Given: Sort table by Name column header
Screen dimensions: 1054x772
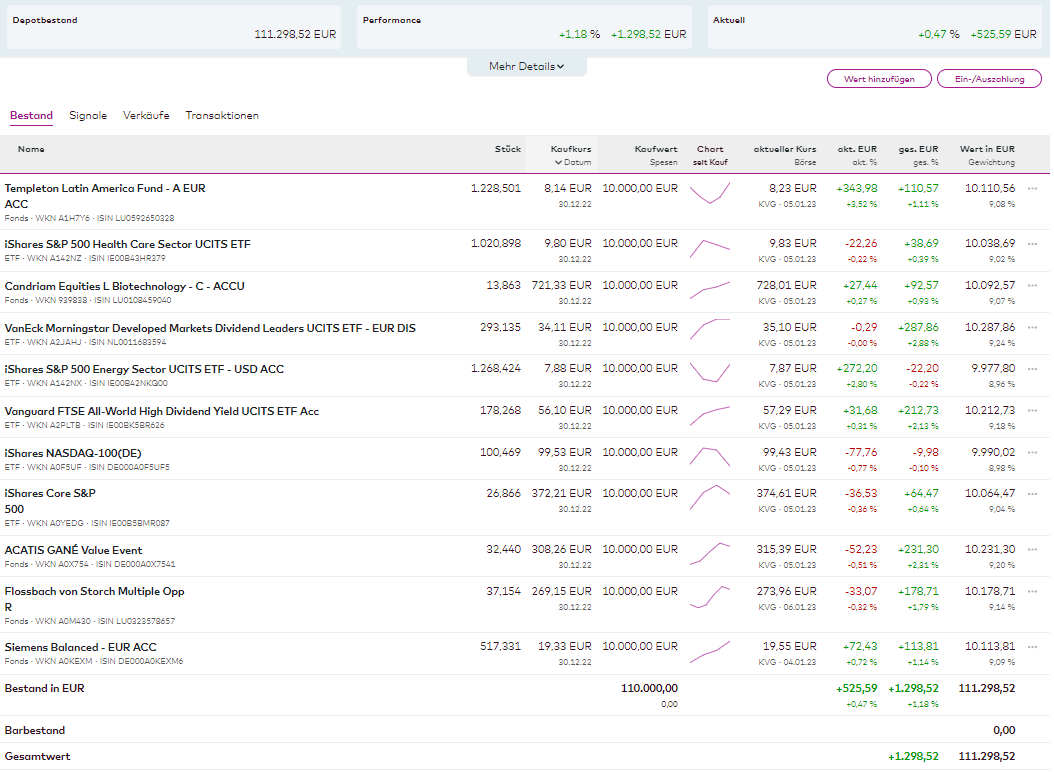Looking at the screenshot, I should click(31, 149).
